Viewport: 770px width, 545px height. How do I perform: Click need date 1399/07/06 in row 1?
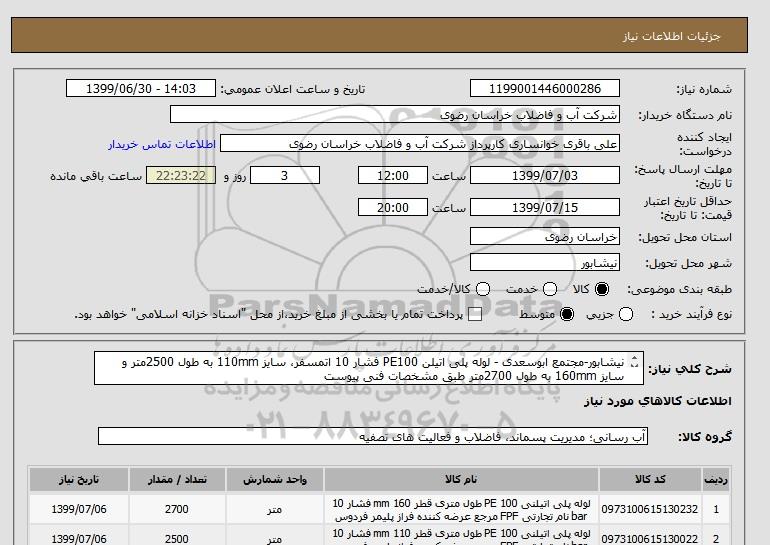point(79,510)
